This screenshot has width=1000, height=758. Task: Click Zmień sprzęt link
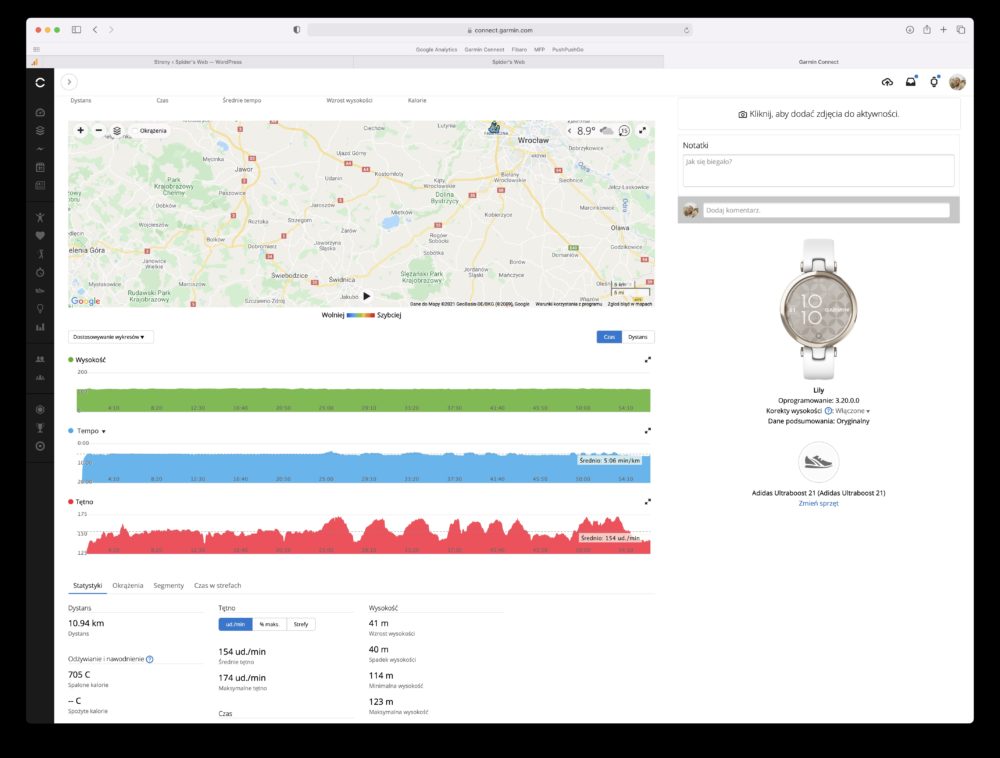coord(818,503)
